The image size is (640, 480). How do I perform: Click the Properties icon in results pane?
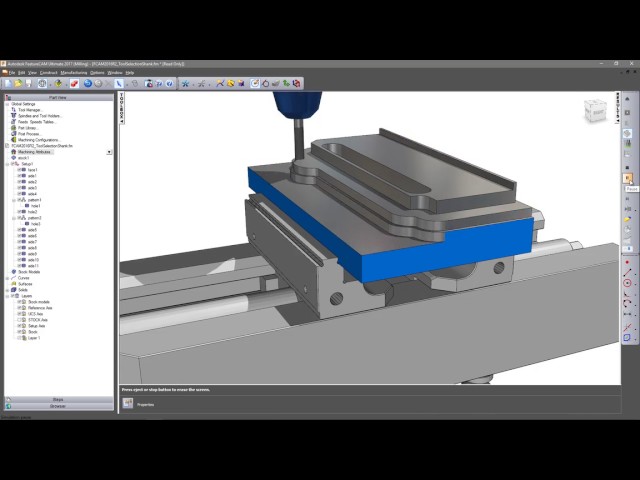pyautogui.click(x=128, y=404)
